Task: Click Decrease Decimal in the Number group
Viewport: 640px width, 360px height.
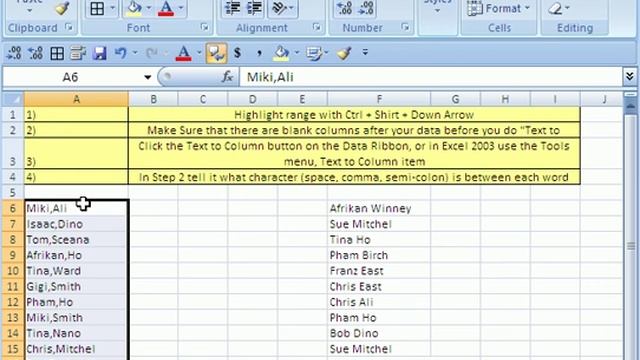Action: [x=366, y=8]
